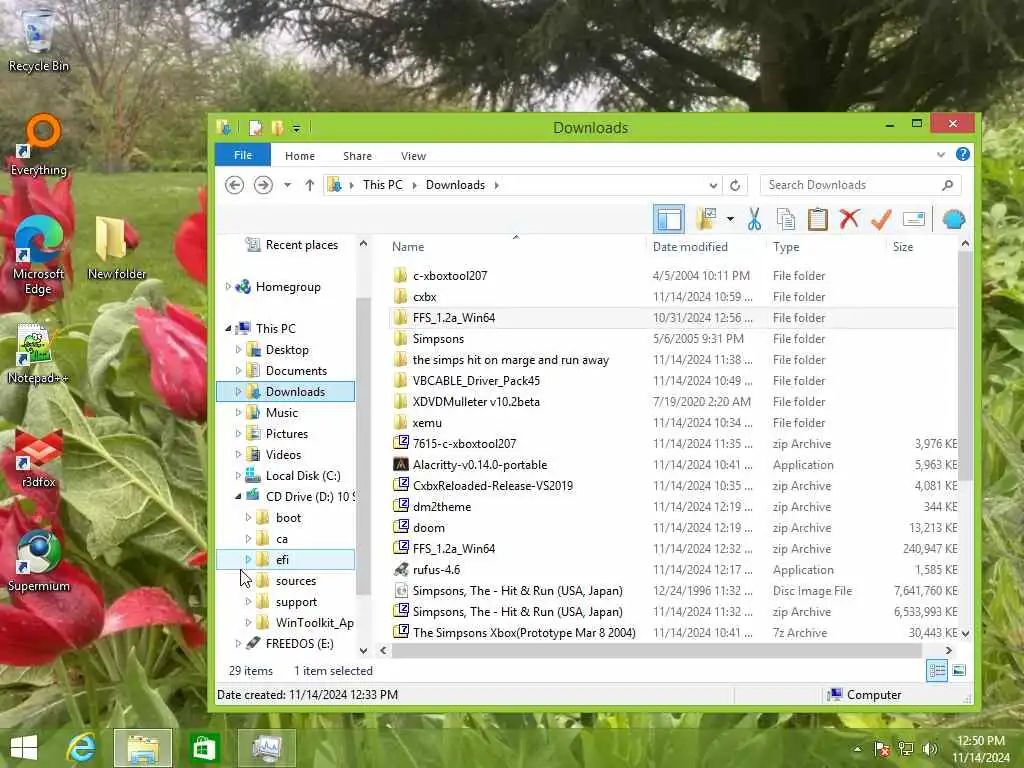Click the Back navigation arrow

click(234, 185)
